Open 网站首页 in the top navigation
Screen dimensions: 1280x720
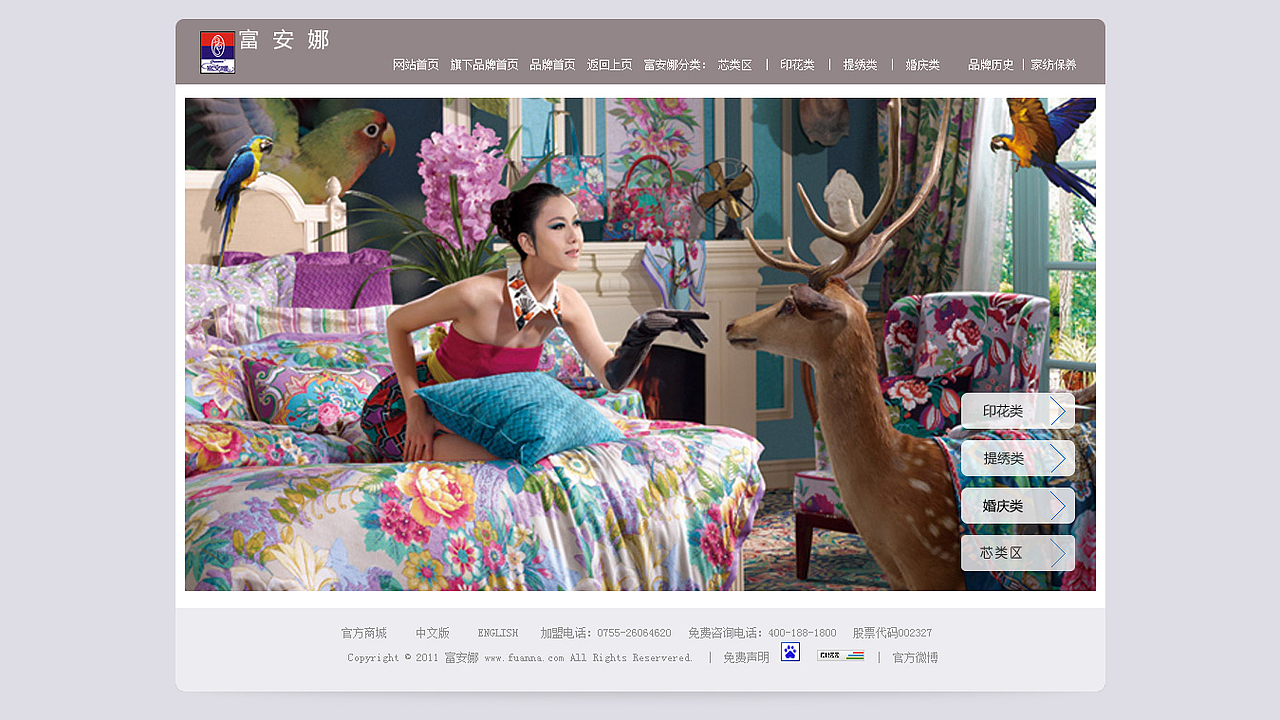(416, 65)
